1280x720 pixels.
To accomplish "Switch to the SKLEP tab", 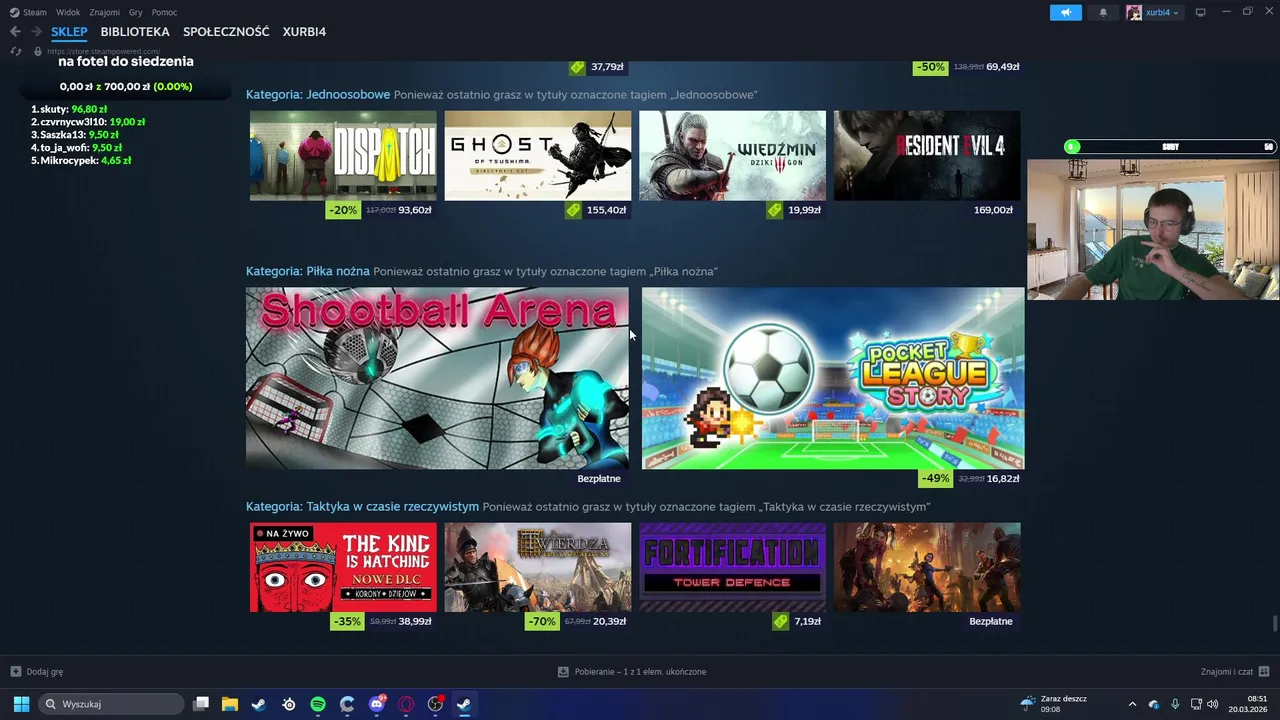I will pyautogui.click(x=70, y=32).
